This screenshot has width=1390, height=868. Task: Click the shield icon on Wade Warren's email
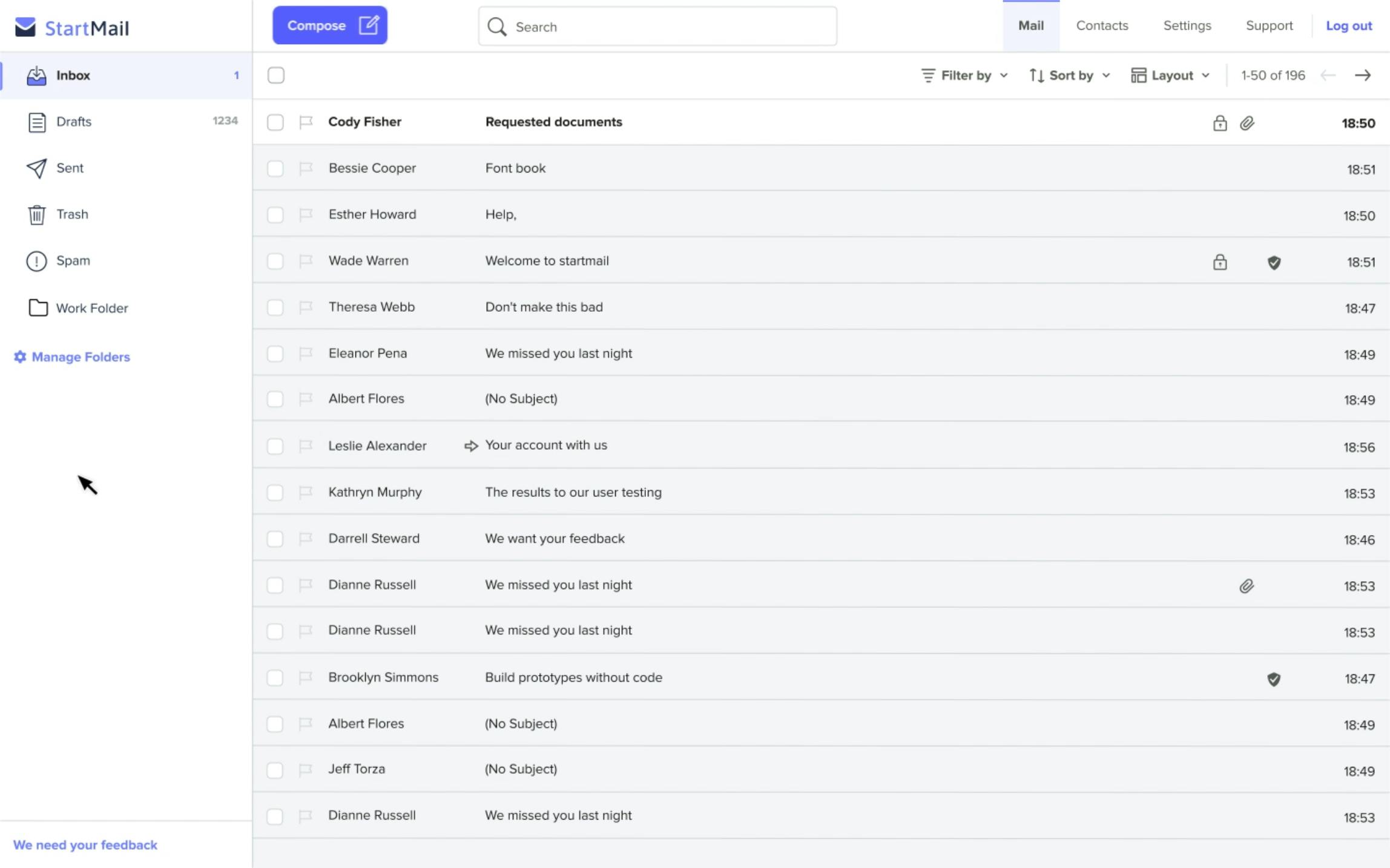[x=1274, y=262]
